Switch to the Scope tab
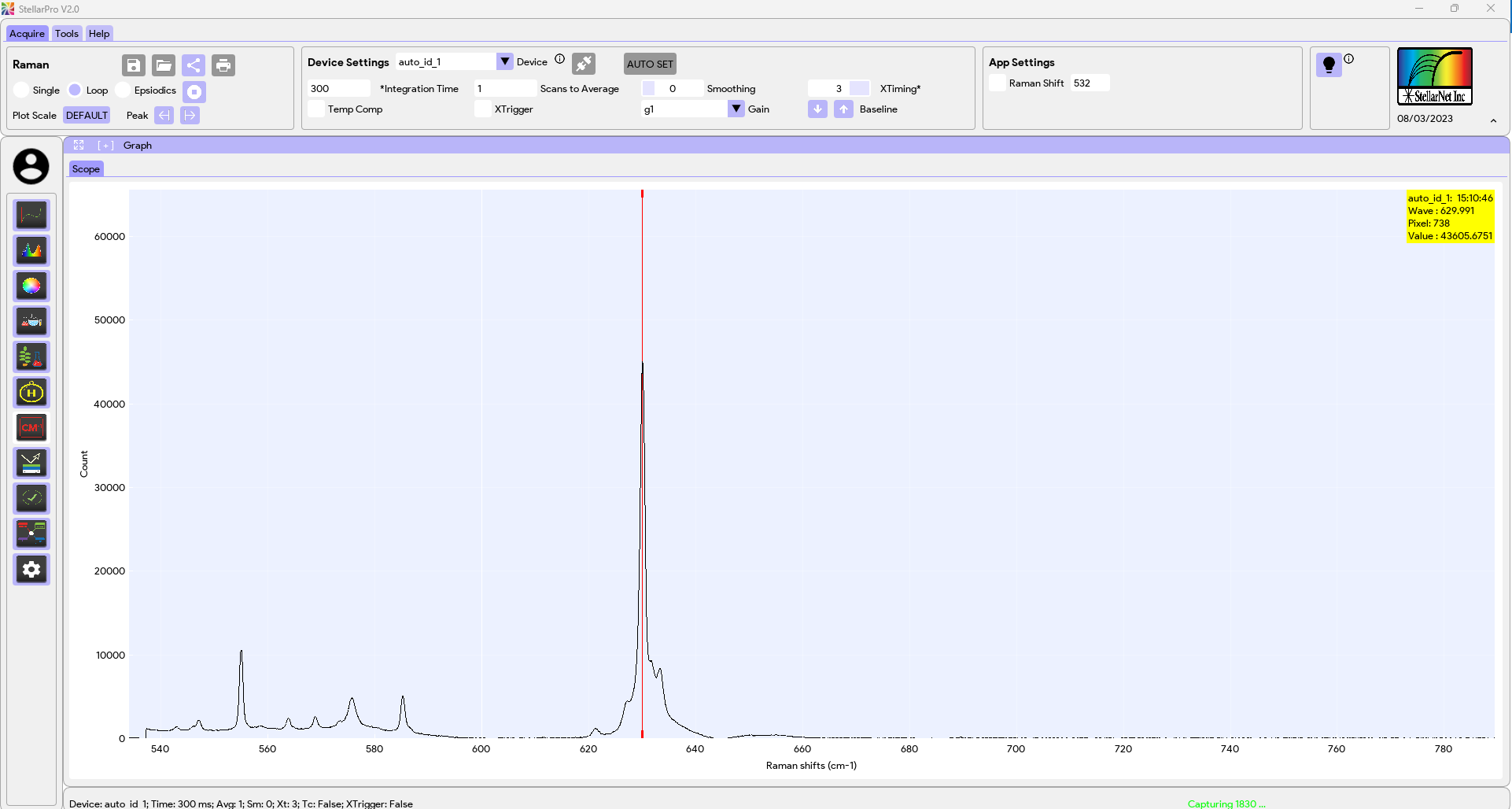 coord(86,168)
